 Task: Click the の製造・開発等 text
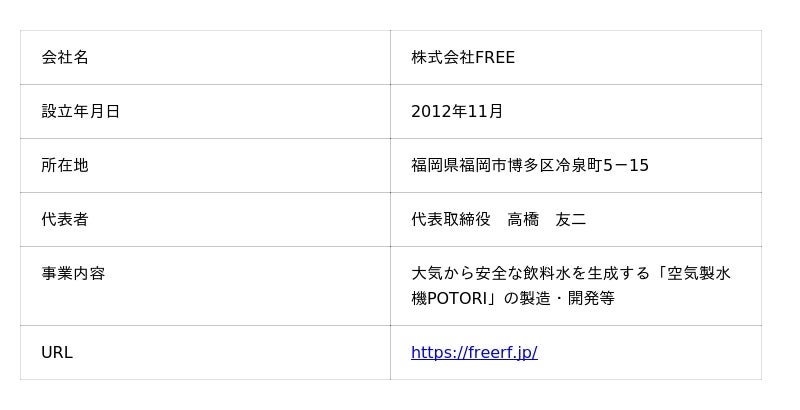[558, 299]
